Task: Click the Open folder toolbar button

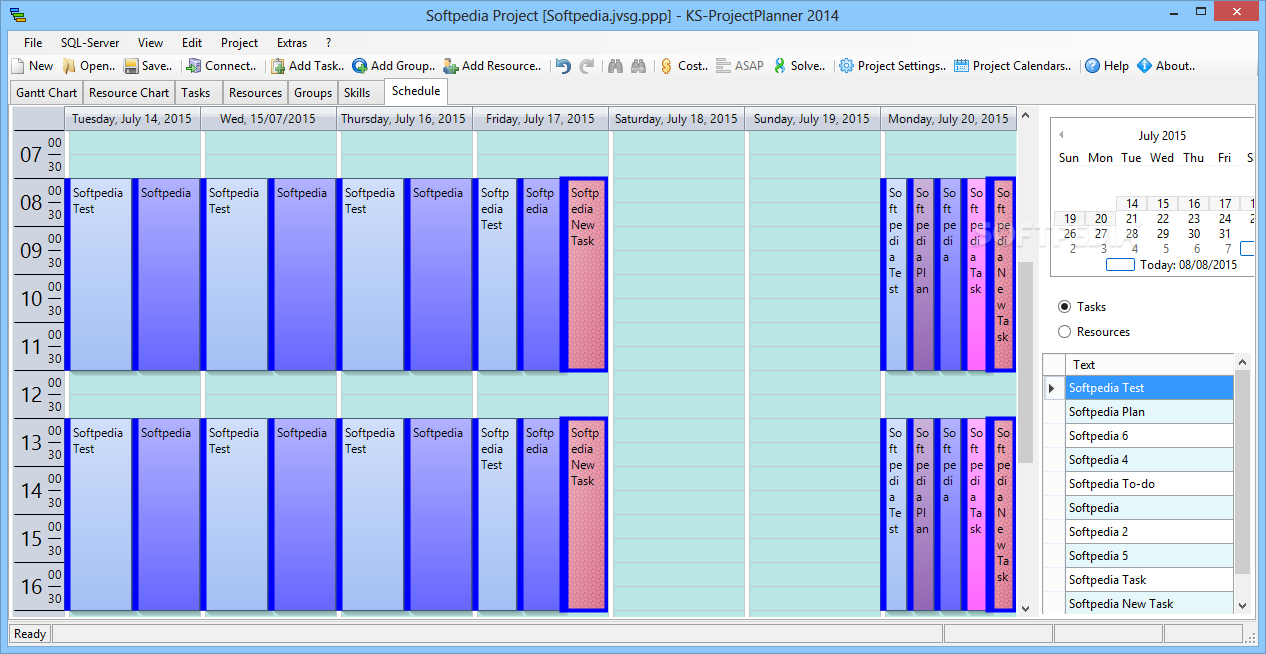Action: coord(89,66)
